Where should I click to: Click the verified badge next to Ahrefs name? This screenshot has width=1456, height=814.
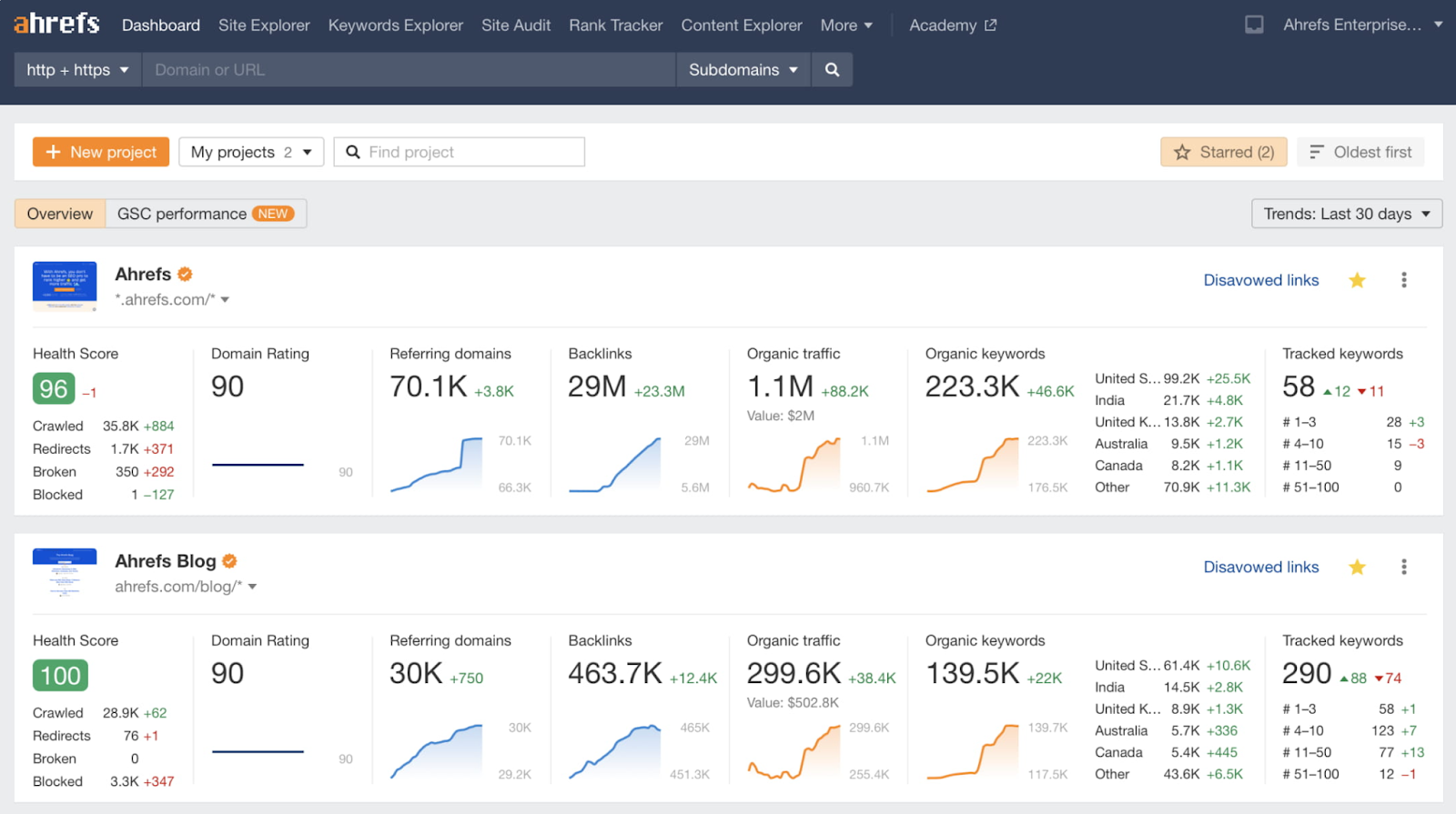(x=185, y=274)
